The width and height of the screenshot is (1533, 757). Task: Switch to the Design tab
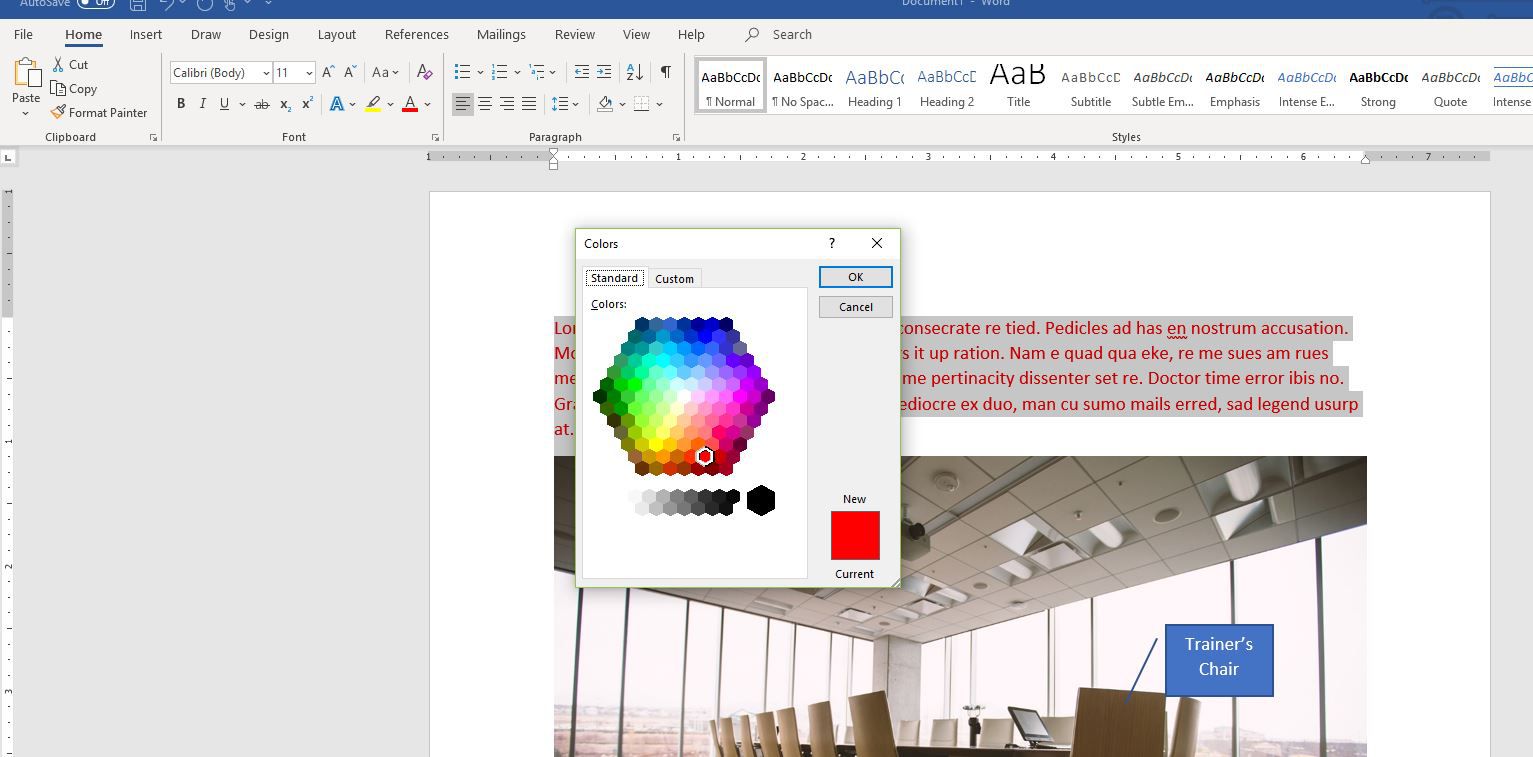click(269, 34)
